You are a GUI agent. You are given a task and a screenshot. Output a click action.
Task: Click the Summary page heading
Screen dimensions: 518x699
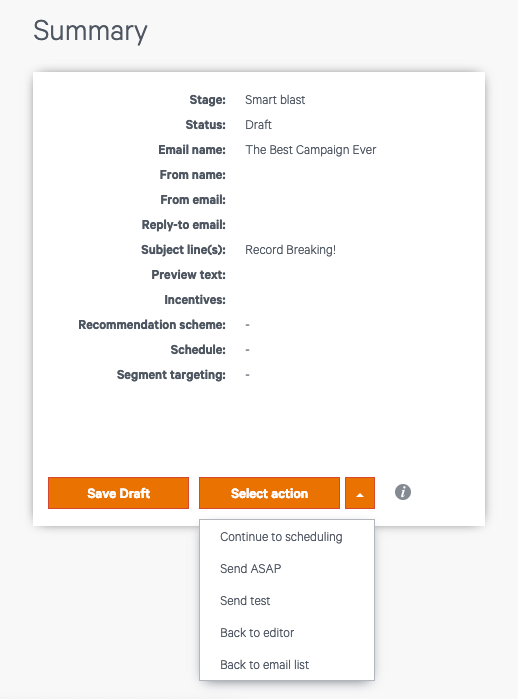pos(90,31)
